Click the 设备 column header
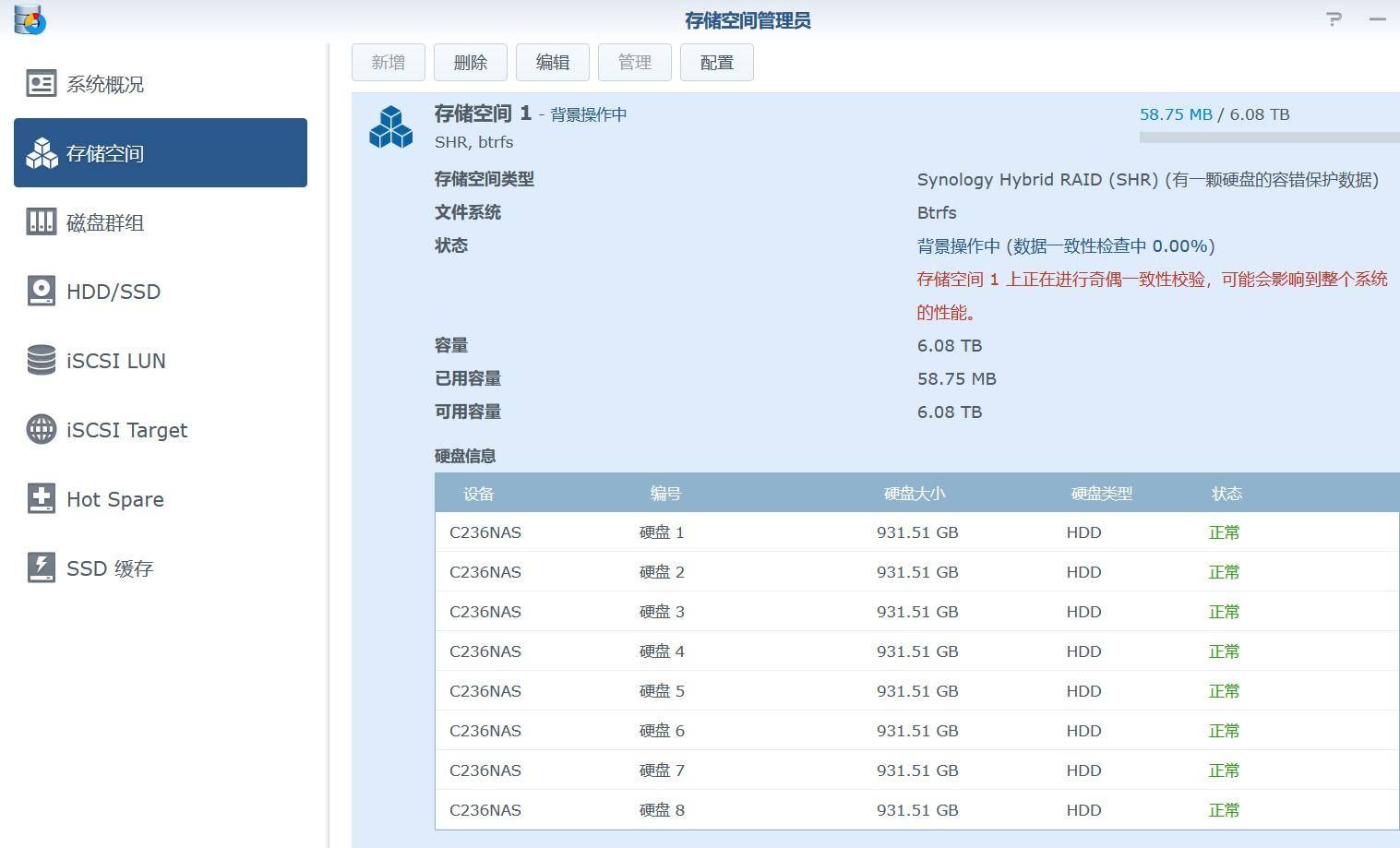 (477, 493)
